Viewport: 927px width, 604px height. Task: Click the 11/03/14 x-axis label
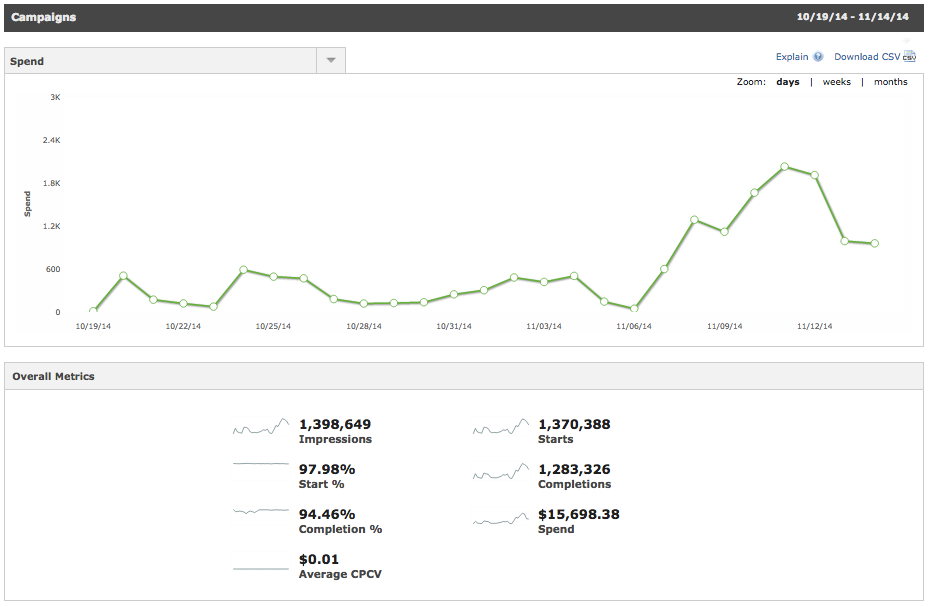point(544,326)
